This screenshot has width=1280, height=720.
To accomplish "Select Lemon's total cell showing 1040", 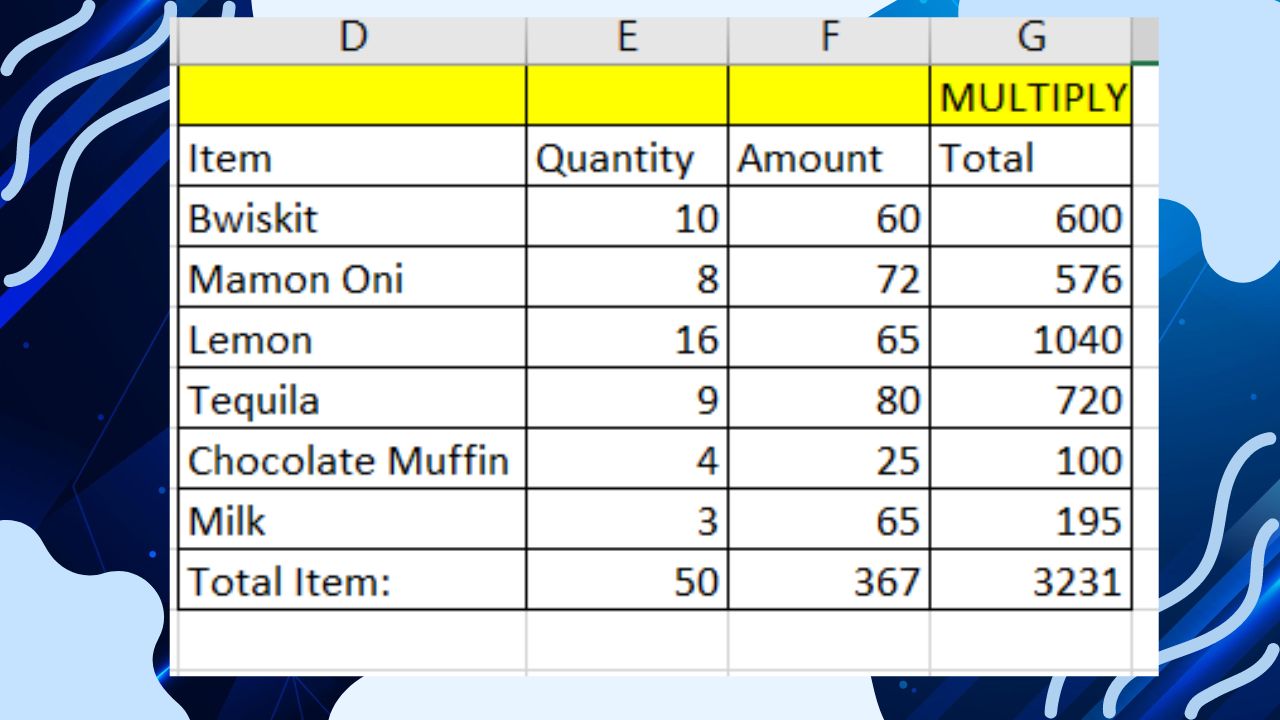I will (x=1031, y=339).
